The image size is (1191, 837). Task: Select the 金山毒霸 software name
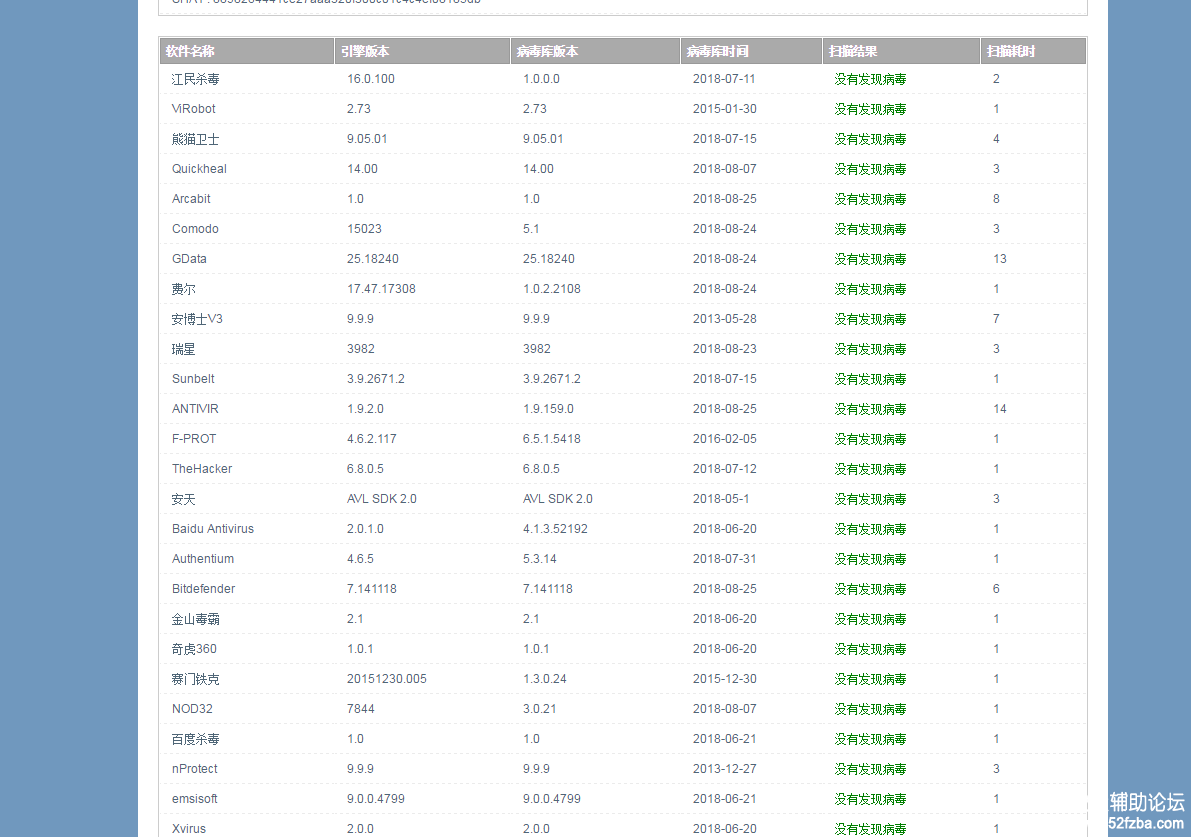pyautogui.click(x=195, y=619)
